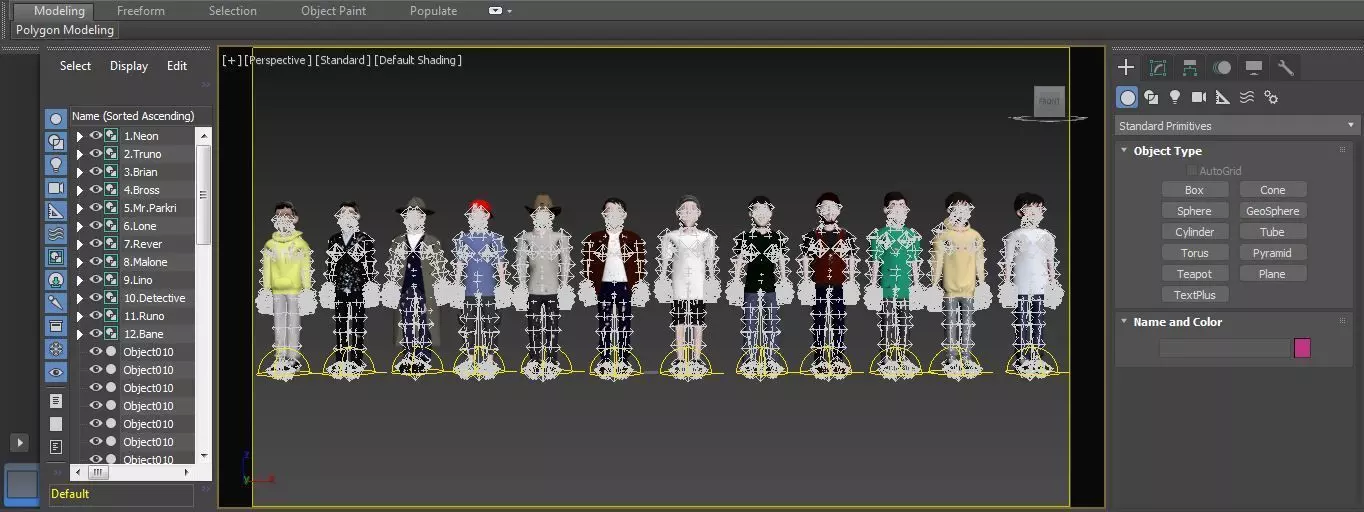Screen dimensions: 1364x512
Task: Open the Default layer dropdown field
Action: 120,494
